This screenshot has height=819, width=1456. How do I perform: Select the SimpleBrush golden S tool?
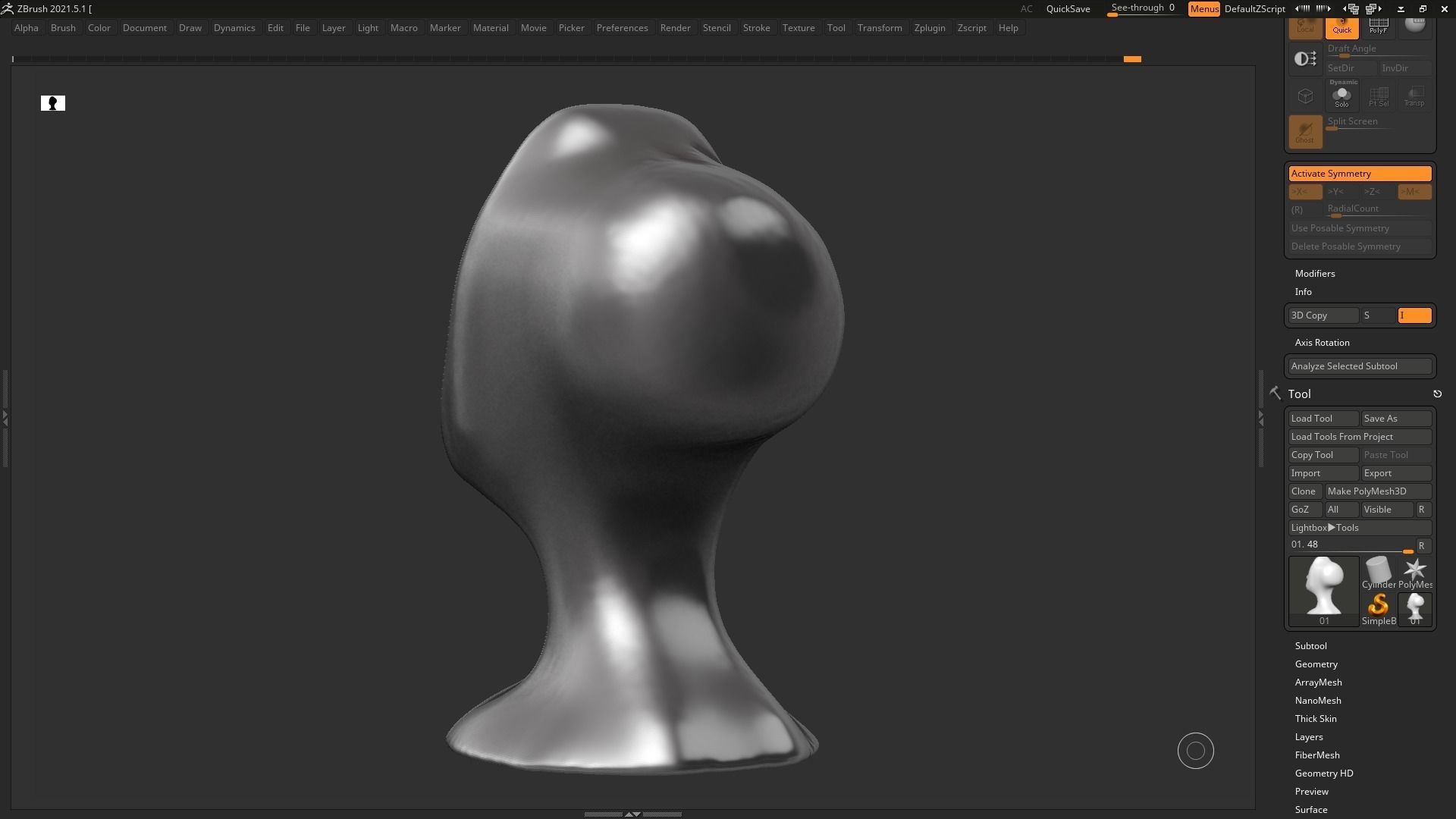(x=1378, y=609)
